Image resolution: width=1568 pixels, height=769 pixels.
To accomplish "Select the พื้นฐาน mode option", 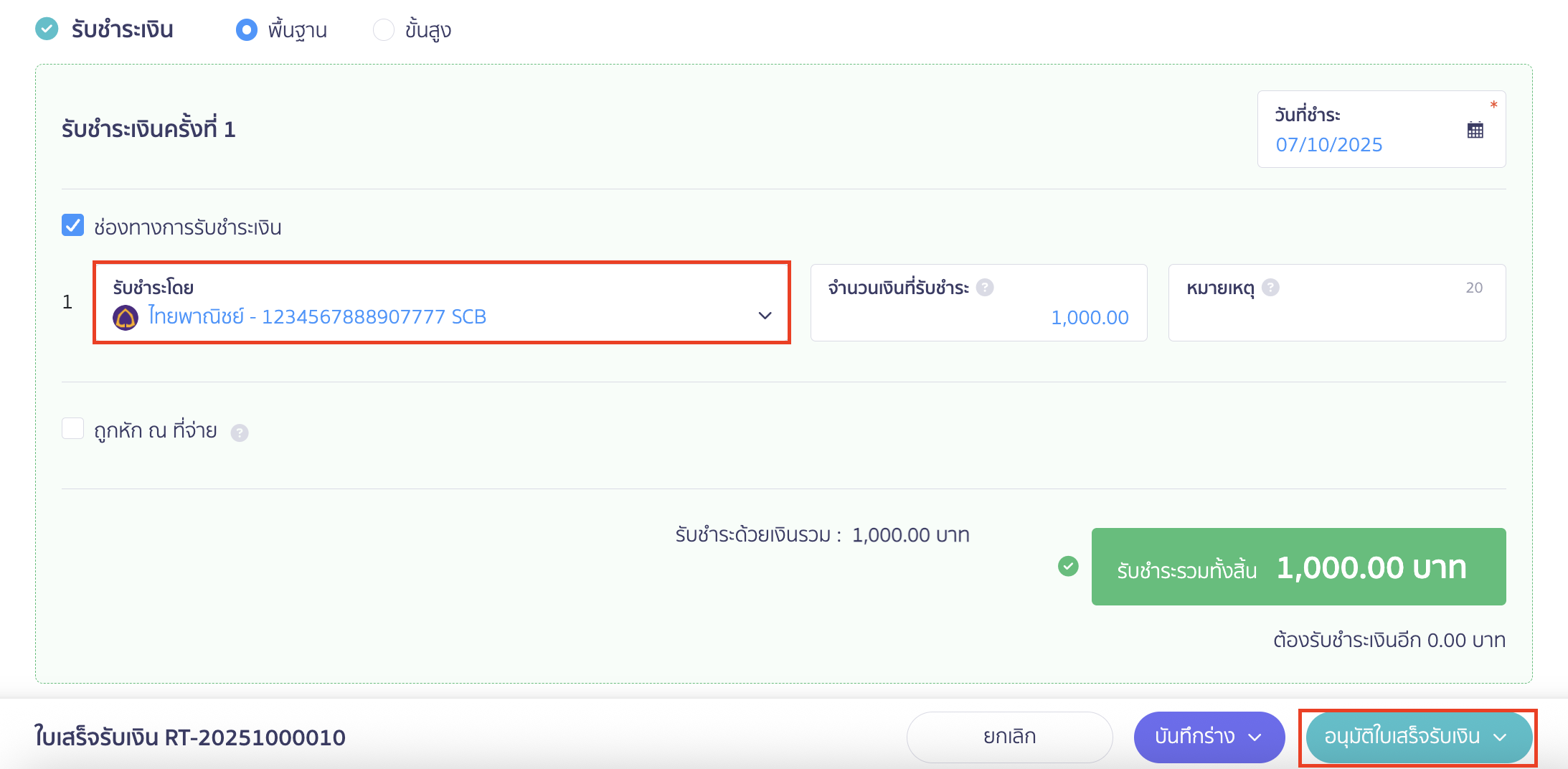I will [x=247, y=29].
